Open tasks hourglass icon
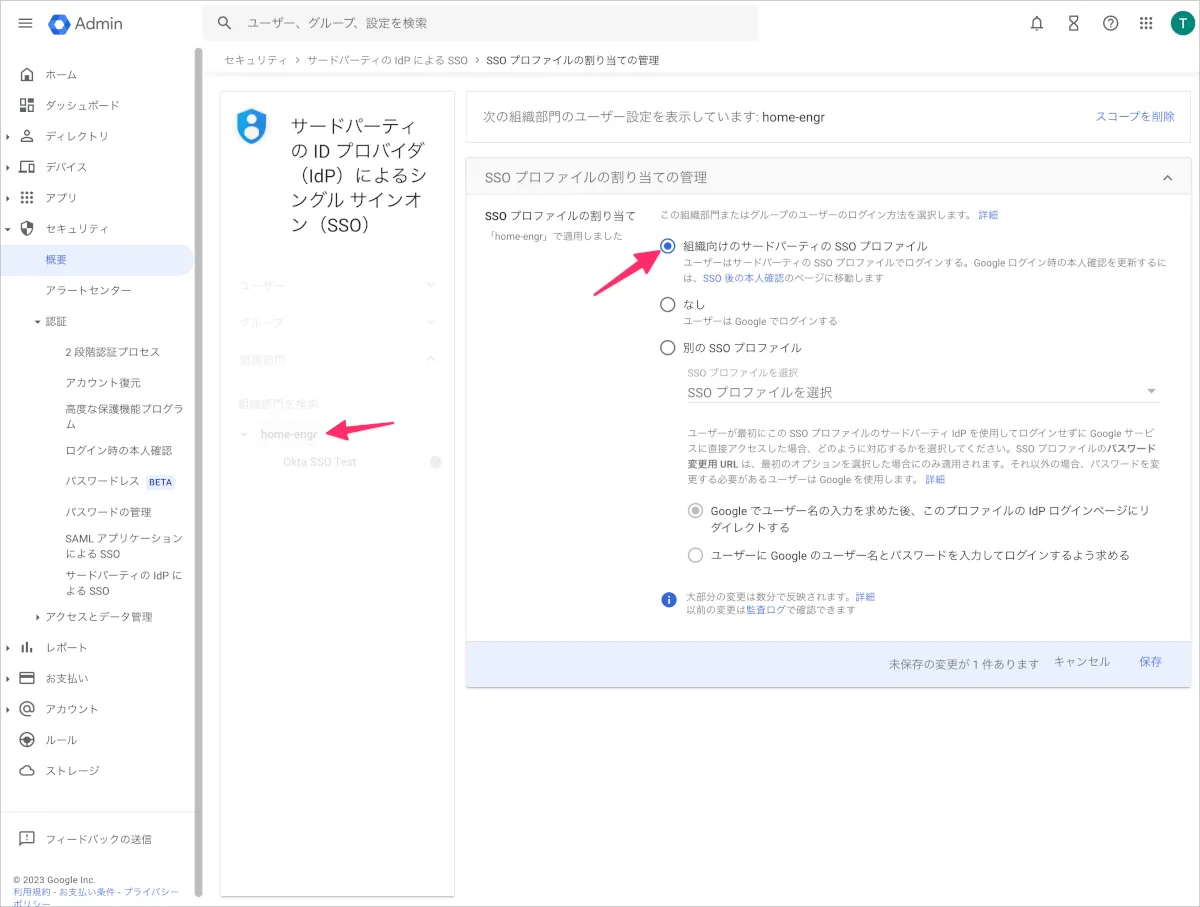The image size is (1200, 907). pyautogui.click(x=1074, y=23)
